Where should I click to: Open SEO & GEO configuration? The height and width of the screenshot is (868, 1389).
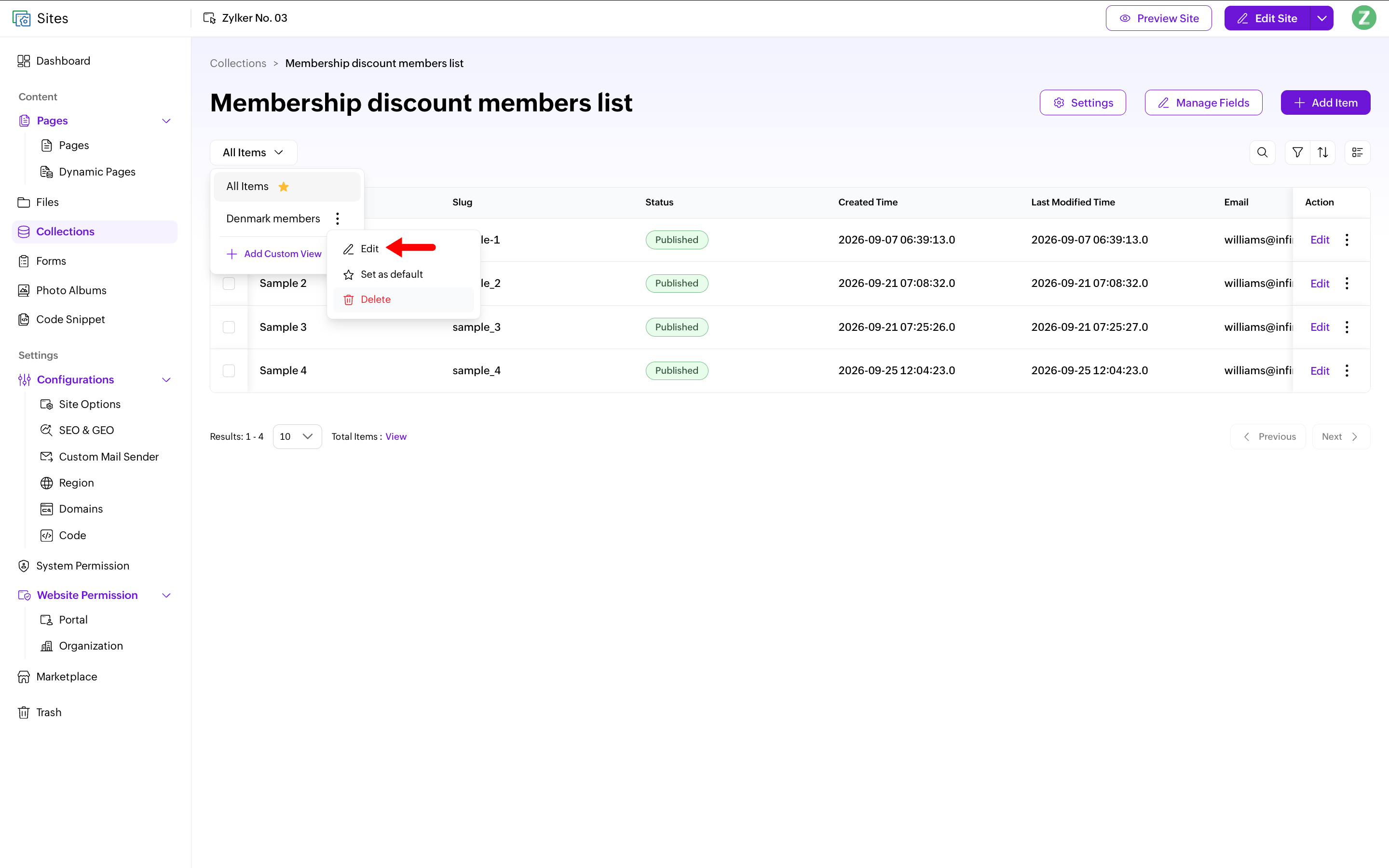(x=77, y=430)
